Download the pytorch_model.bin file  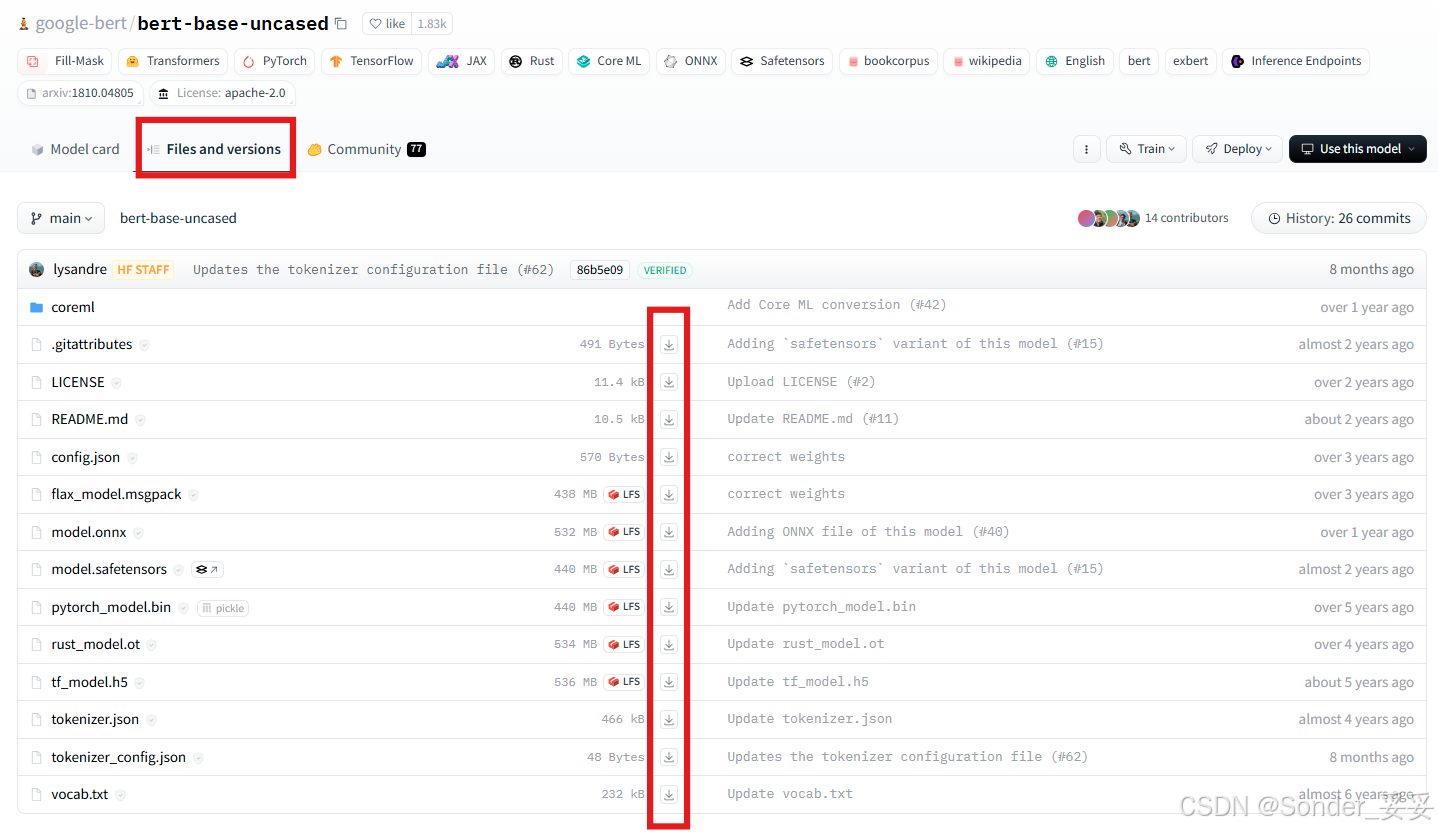coord(669,607)
